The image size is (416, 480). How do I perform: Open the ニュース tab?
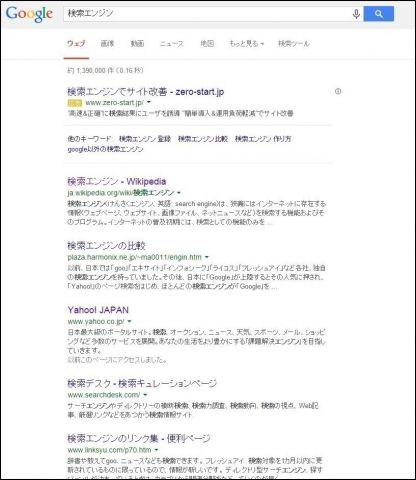172,44
